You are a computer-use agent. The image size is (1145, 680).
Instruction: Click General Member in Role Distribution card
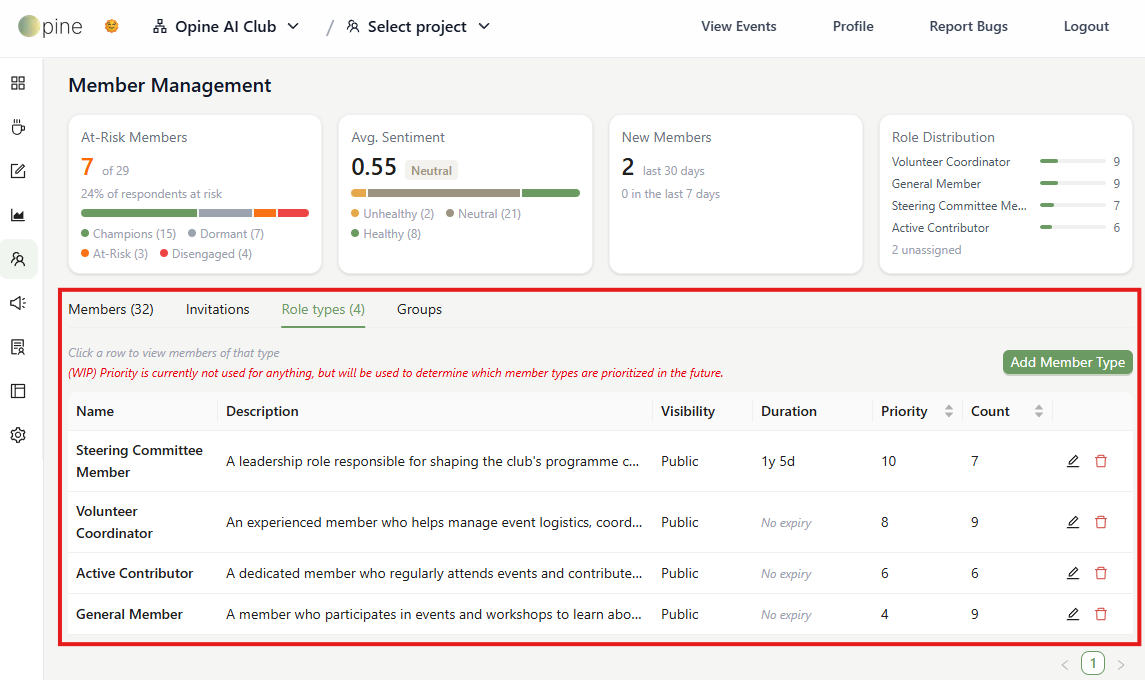[936, 184]
